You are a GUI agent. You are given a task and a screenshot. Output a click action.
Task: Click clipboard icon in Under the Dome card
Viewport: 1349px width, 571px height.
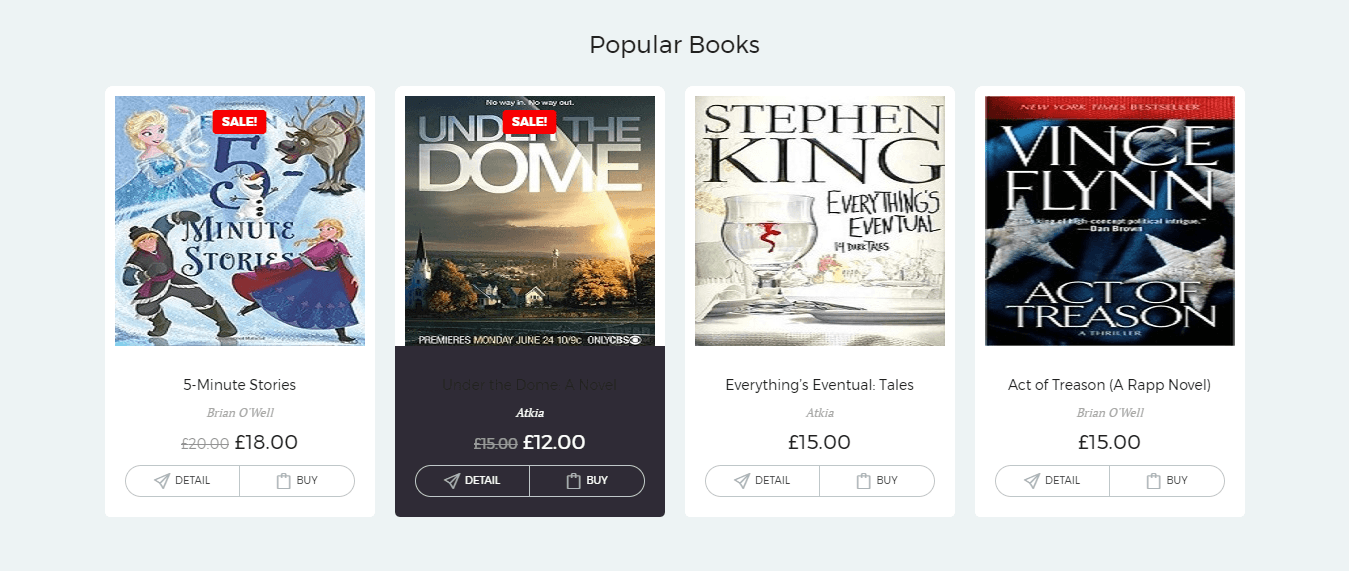(x=573, y=481)
